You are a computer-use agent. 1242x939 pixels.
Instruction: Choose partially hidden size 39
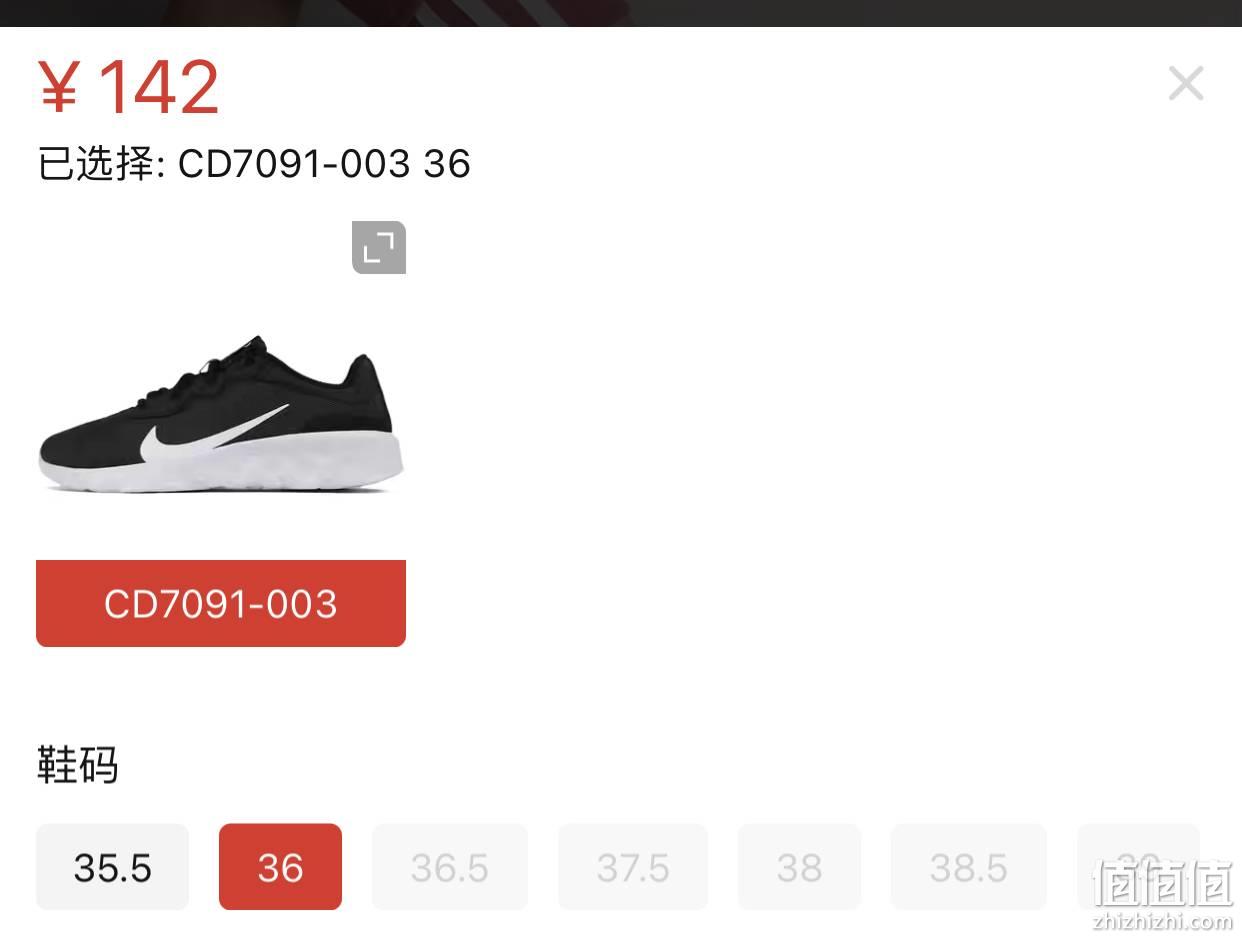coord(1138,867)
